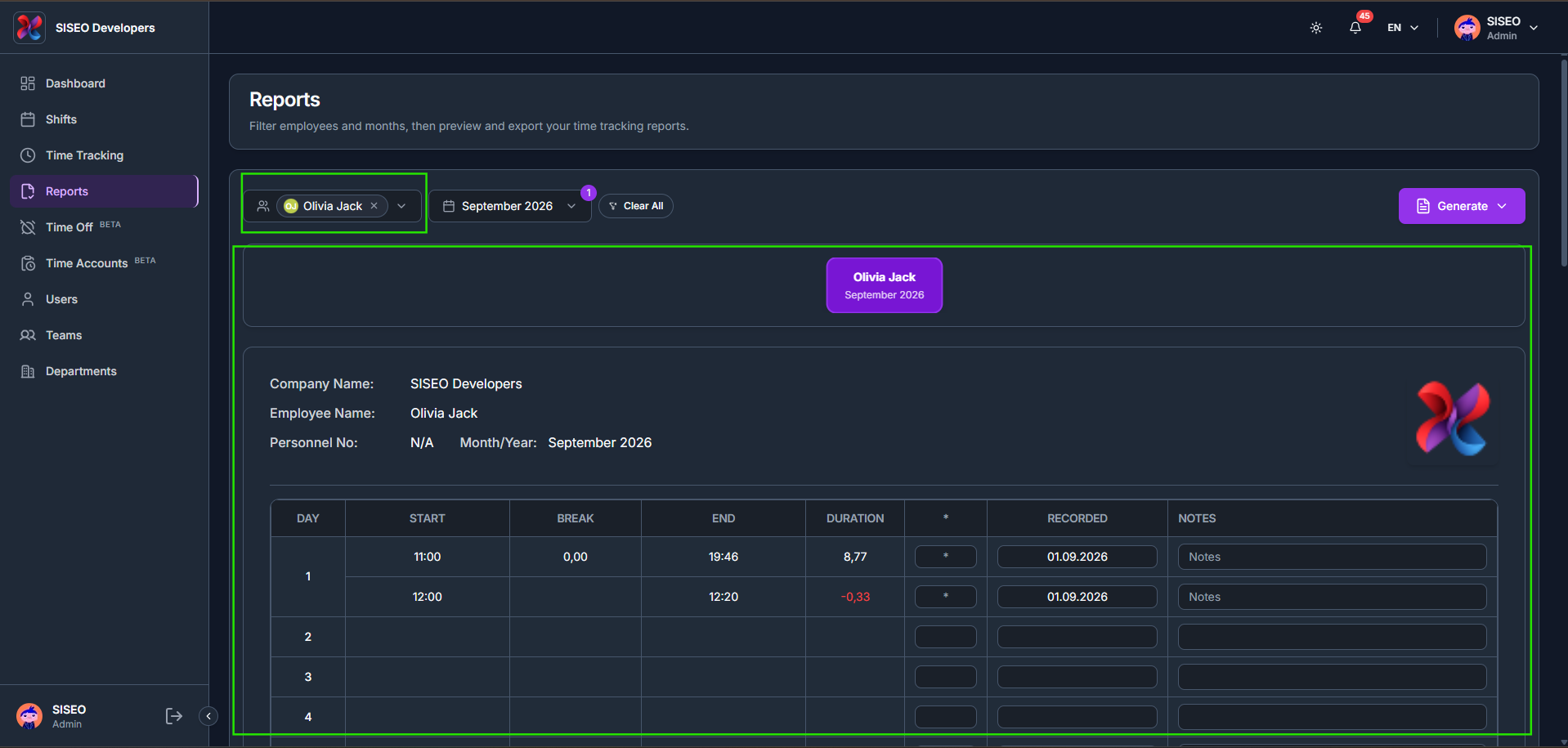The height and width of the screenshot is (748, 1568).
Task: Click the document icon in Generate button
Action: tap(1423, 206)
